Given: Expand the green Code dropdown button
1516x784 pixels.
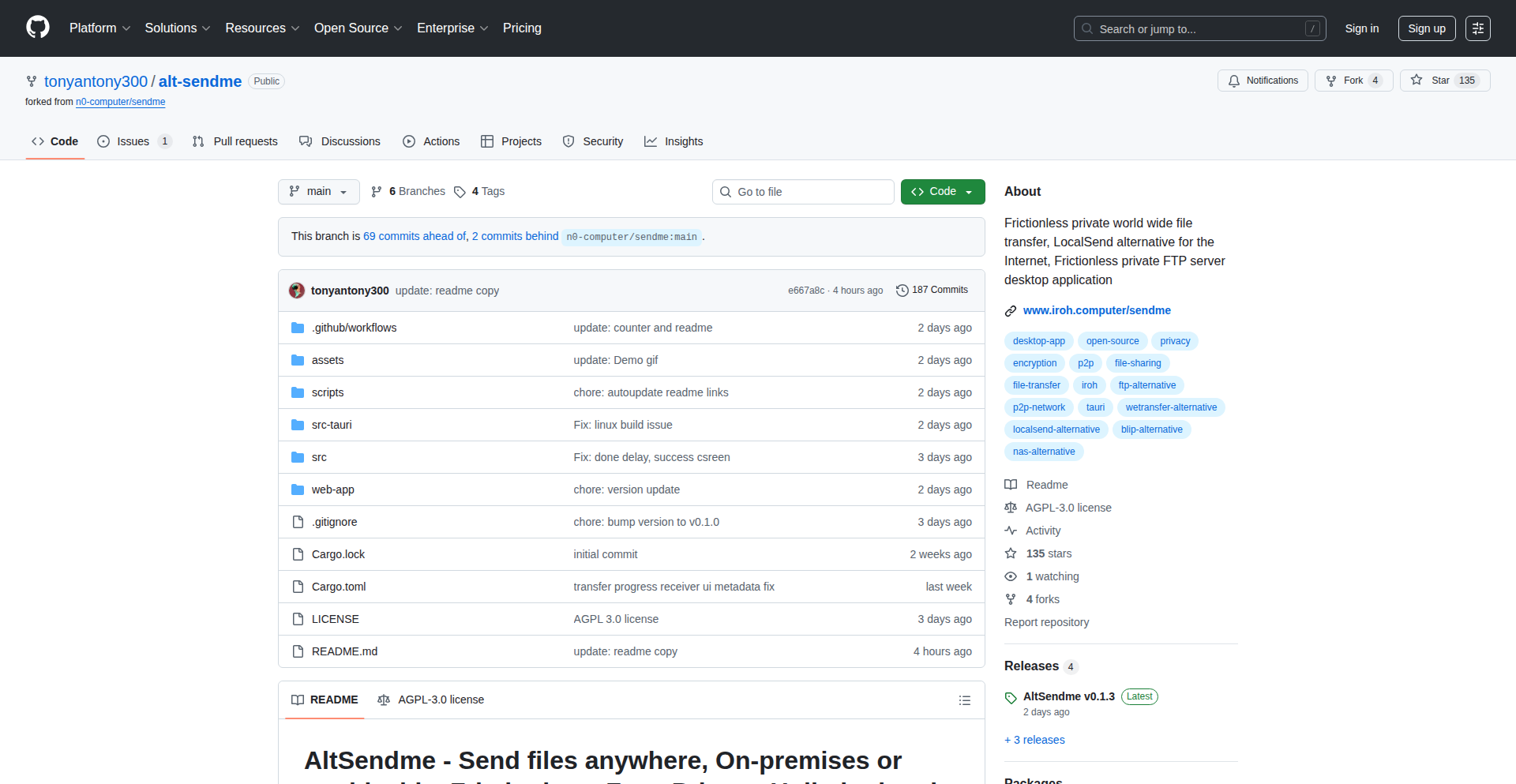Looking at the screenshot, I should click(942, 192).
